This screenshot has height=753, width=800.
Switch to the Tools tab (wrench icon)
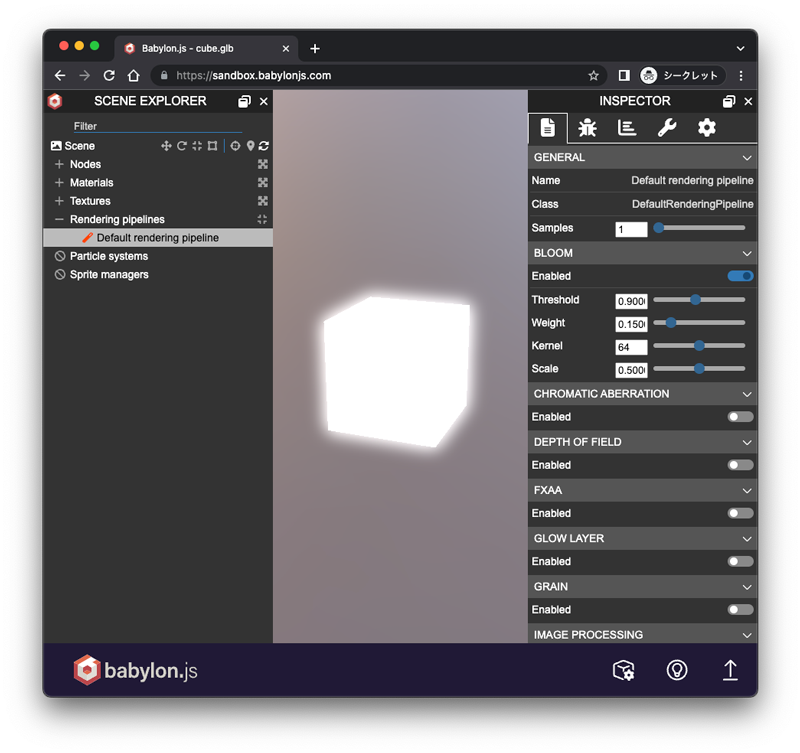click(x=667, y=128)
